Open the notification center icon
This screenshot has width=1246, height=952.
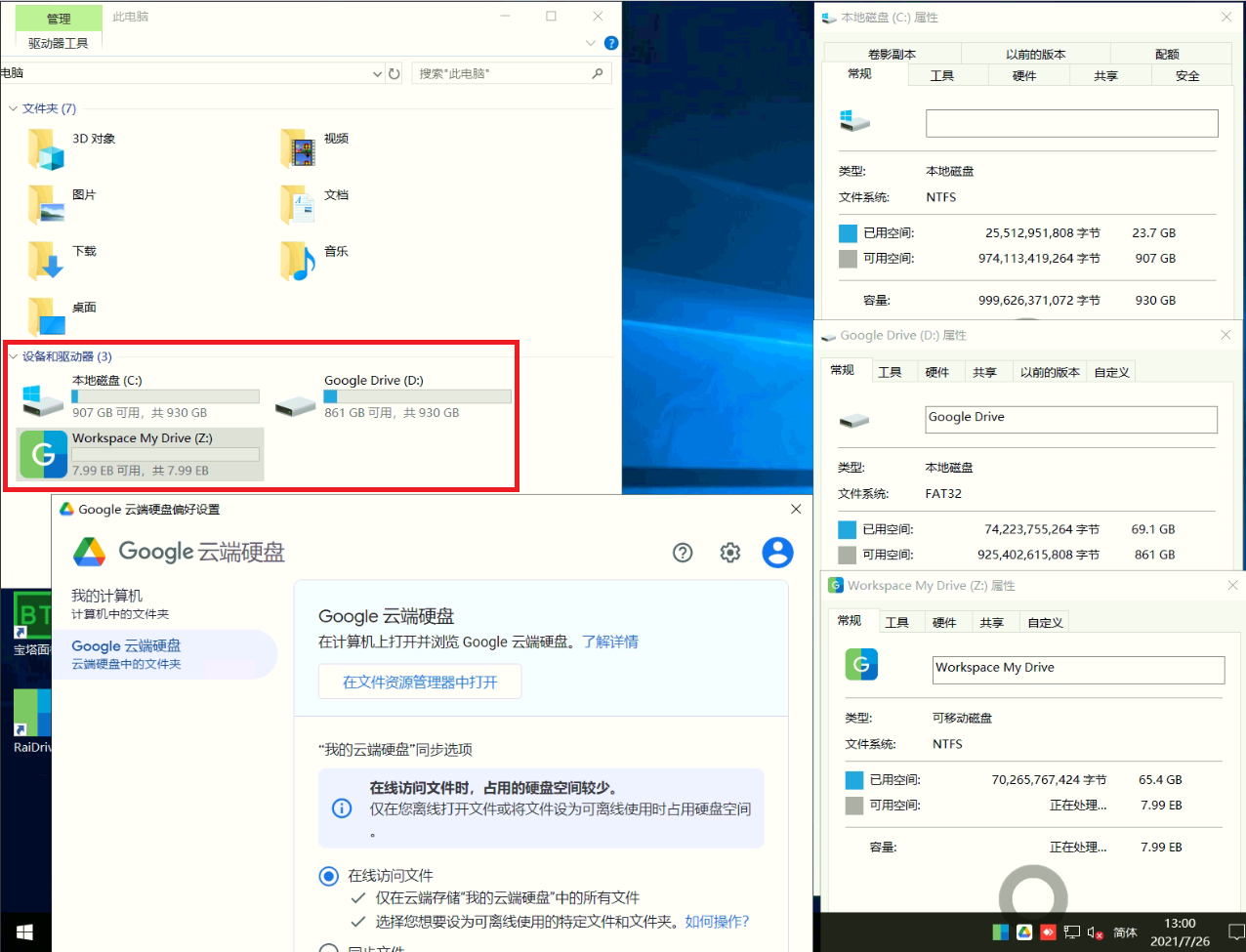[x=1236, y=932]
